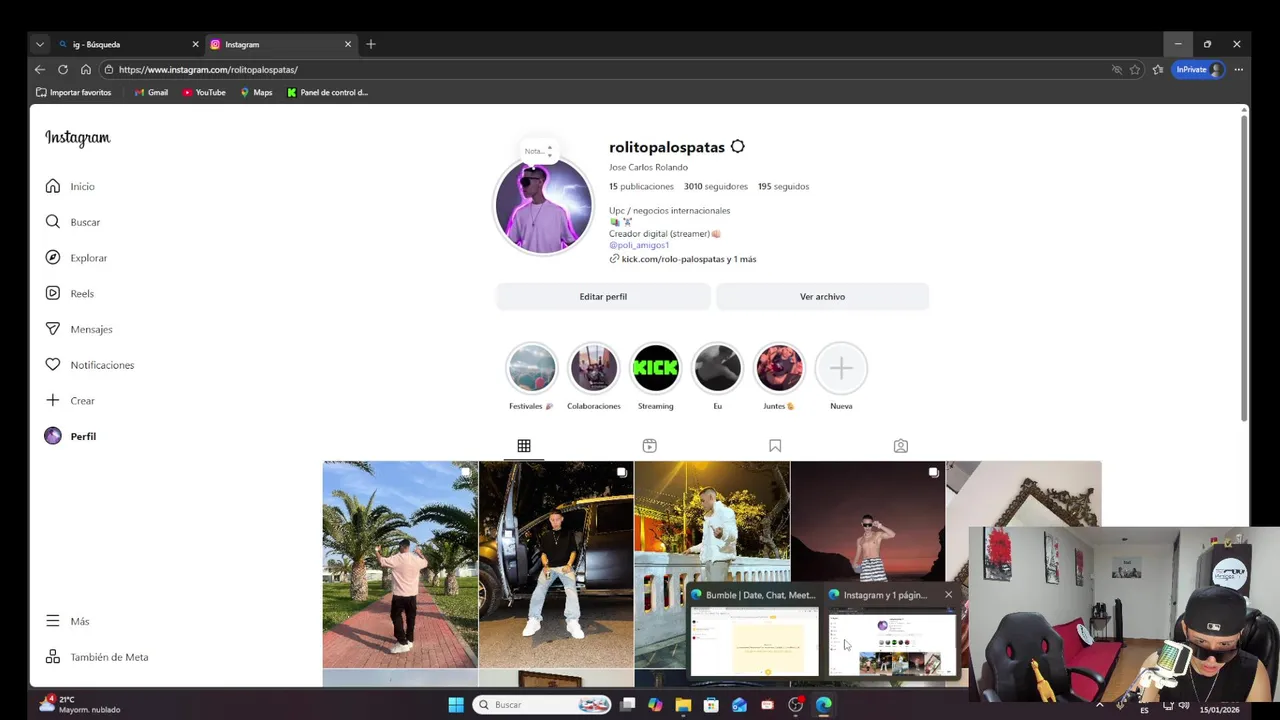
Task: Open profile settings gear next to rolitopalospatas
Action: coord(737,147)
